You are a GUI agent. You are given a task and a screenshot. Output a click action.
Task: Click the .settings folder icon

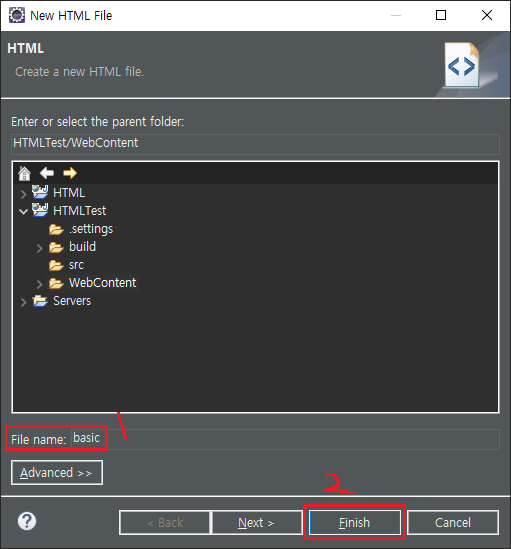(x=56, y=230)
